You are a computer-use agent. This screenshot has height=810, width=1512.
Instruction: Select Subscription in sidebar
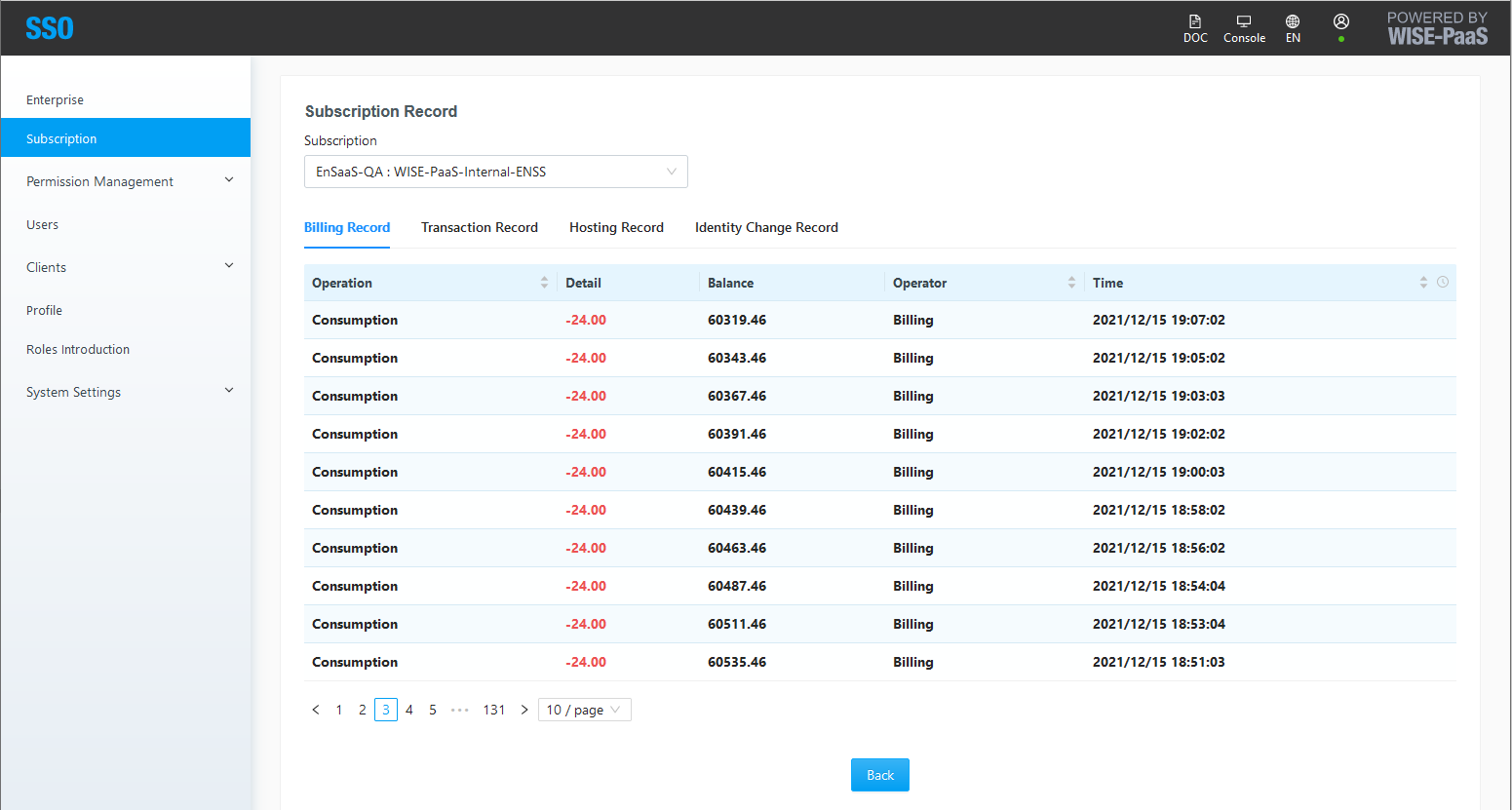point(126,137)
